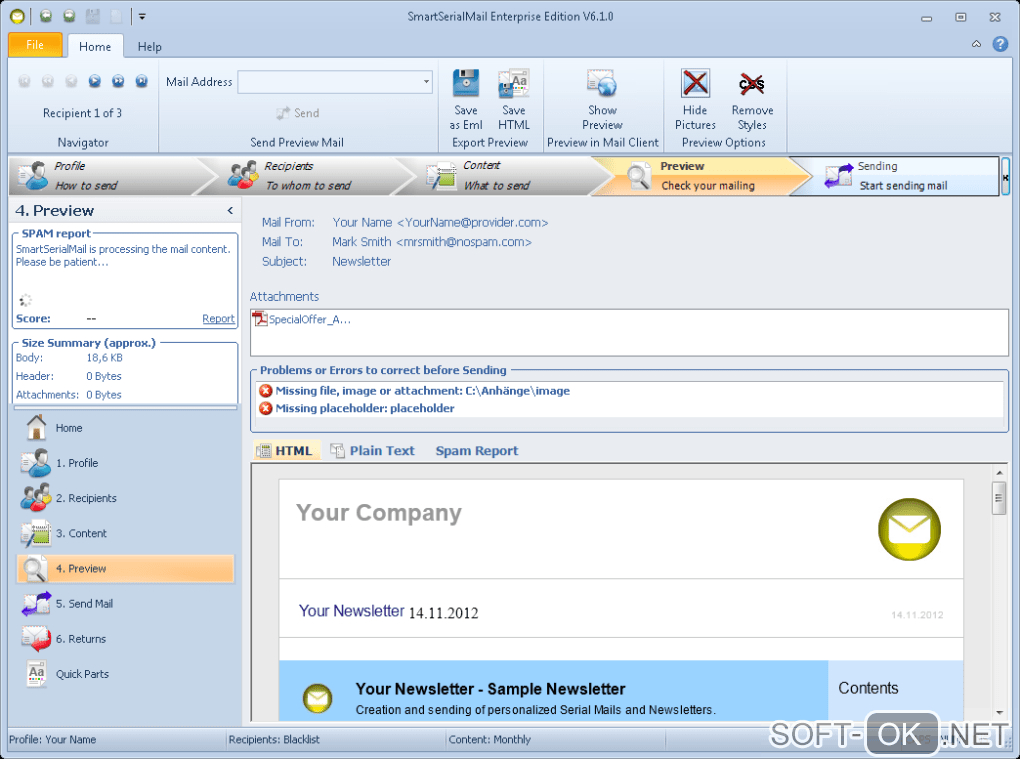
Task: Click the Your Company heading in preview
Action: point(379,513)
